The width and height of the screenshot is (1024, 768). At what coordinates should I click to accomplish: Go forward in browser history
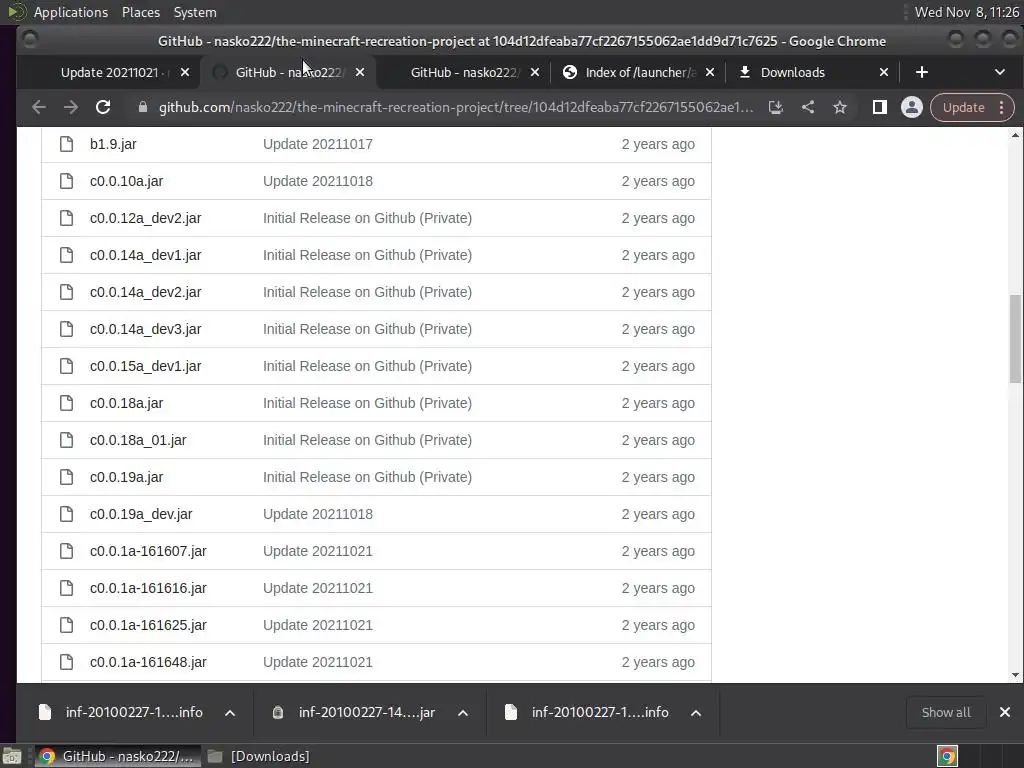click(x=71, y=107)
